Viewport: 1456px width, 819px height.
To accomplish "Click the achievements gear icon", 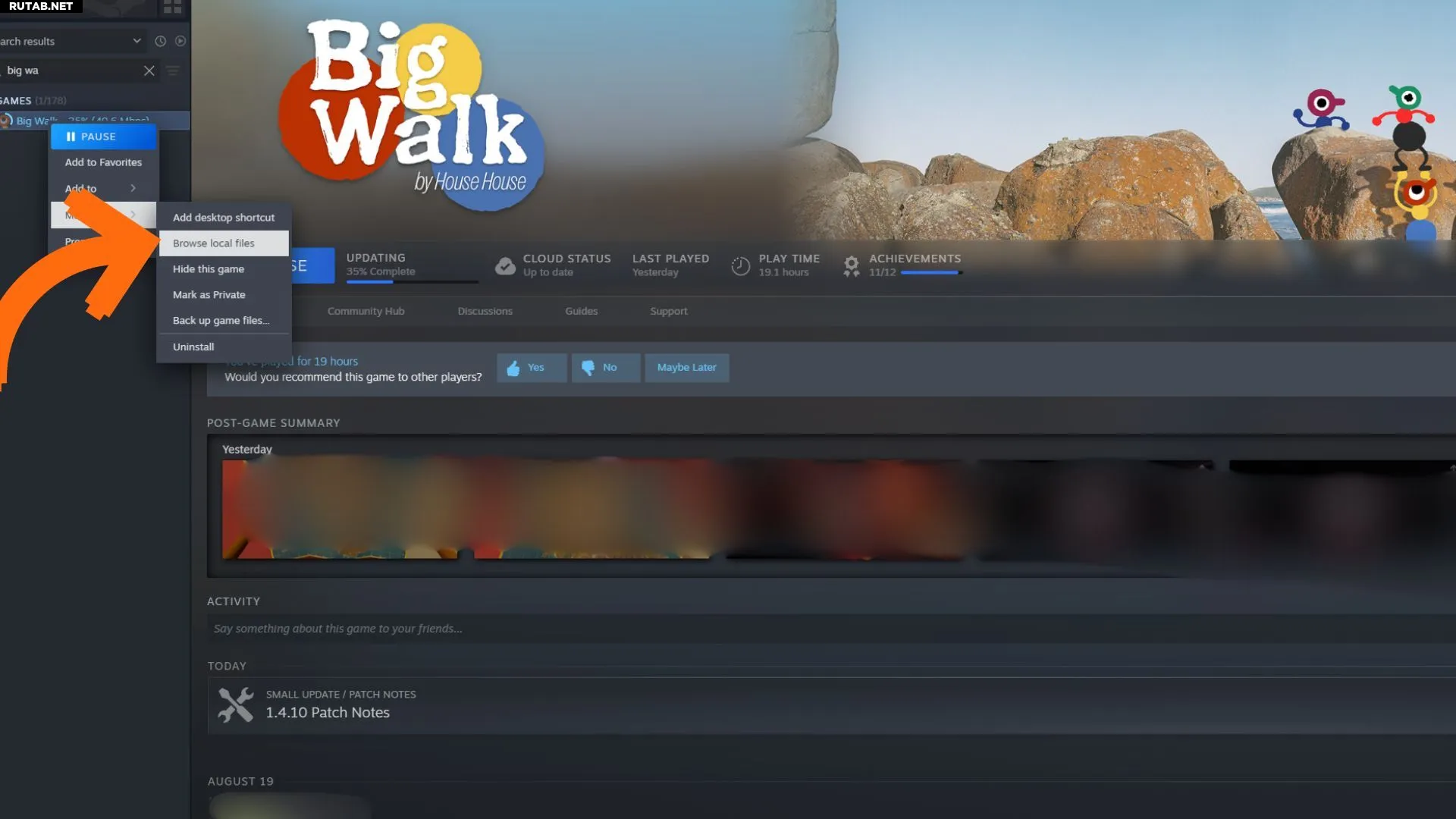I will coord(852,265).
